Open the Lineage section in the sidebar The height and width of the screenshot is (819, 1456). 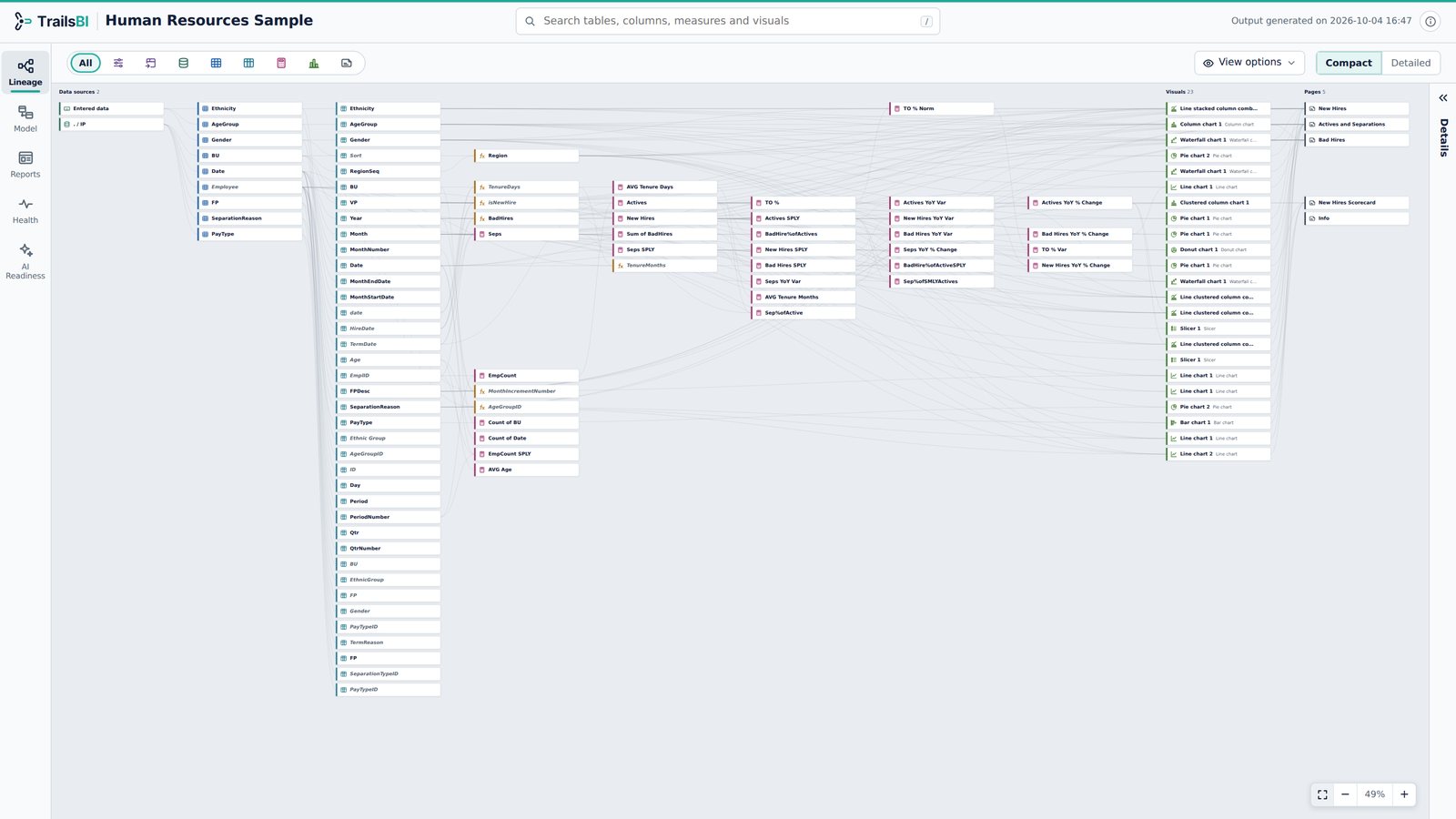point(25,73)
